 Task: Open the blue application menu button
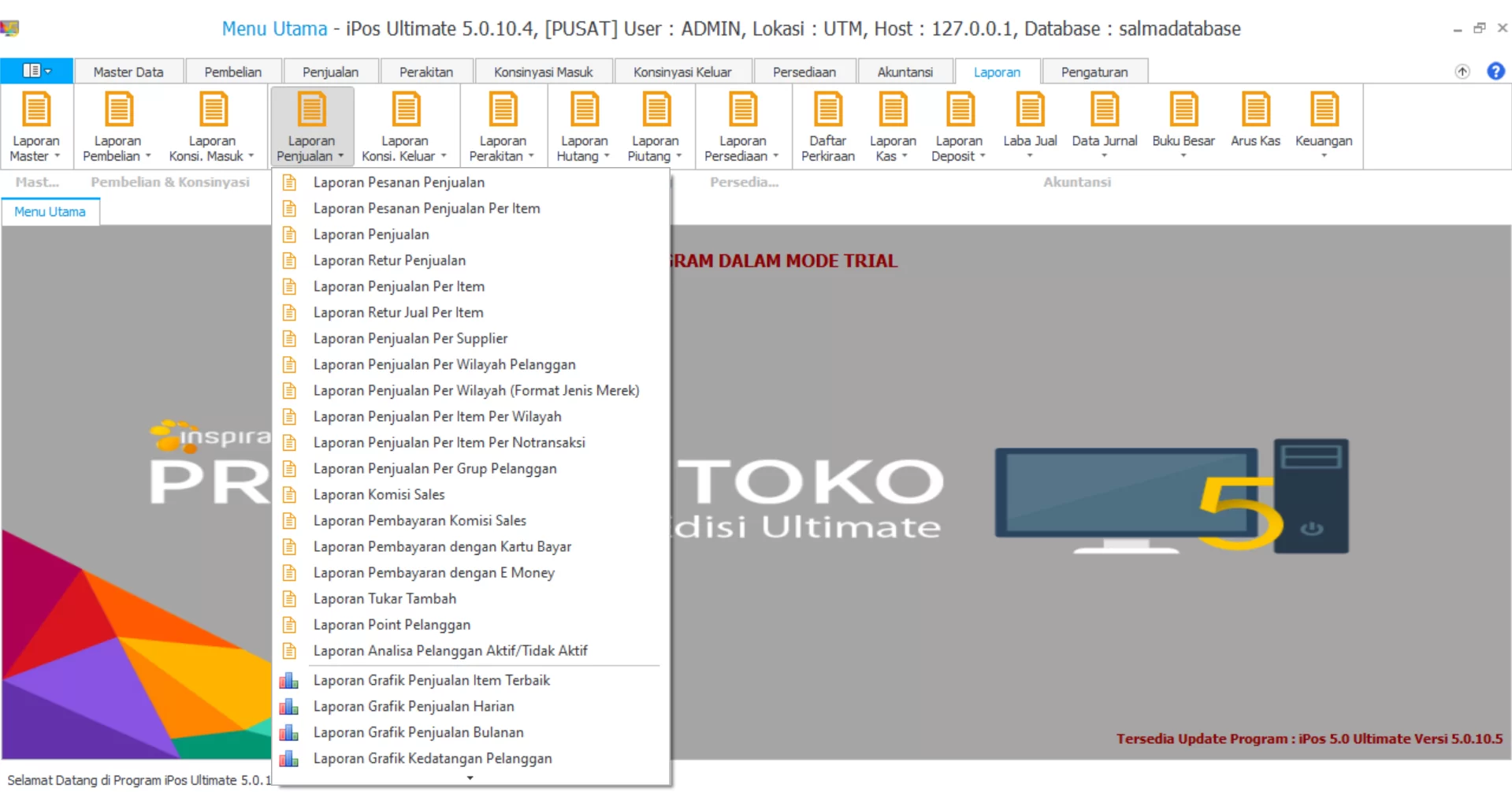(x=36, y=71)
